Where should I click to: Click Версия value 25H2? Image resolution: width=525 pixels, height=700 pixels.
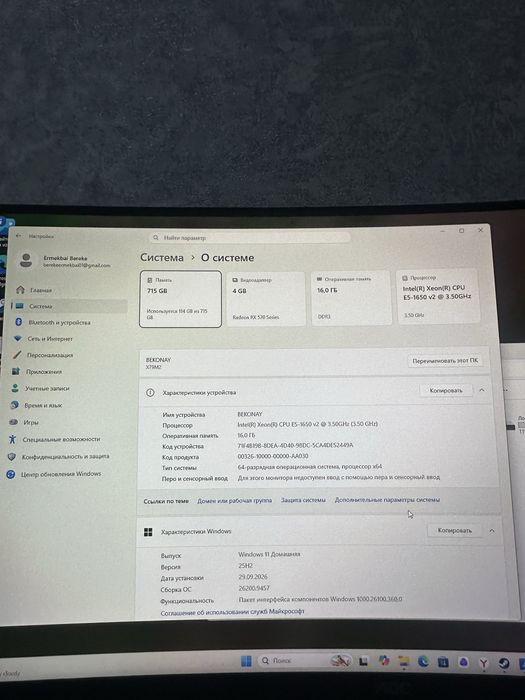[246, 566]
